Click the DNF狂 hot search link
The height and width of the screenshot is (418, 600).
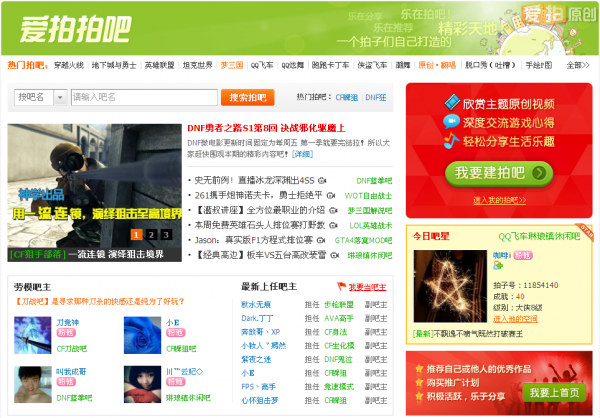(x=376, y=98)
